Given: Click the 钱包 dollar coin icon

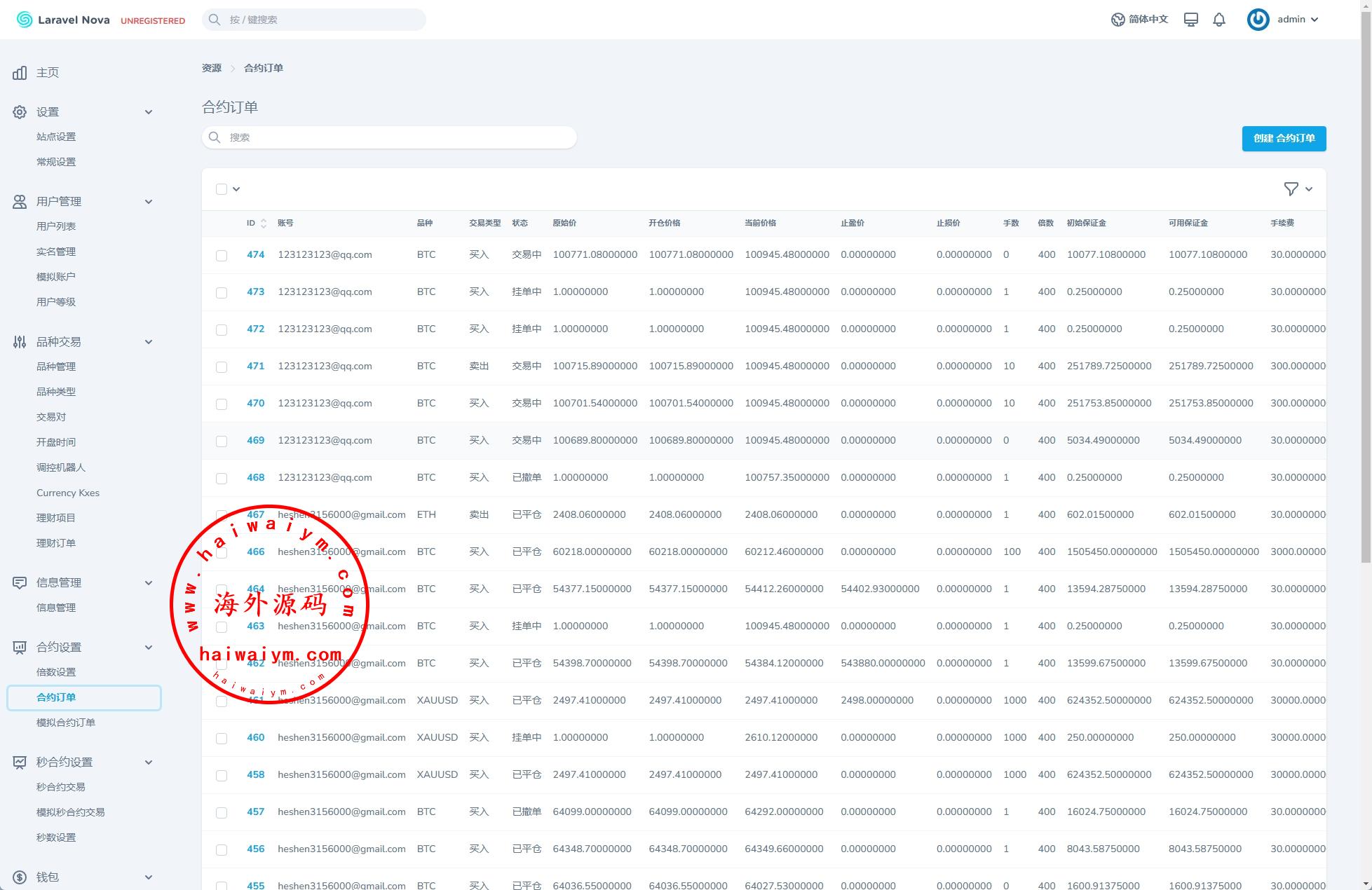Looking at the screenshot, I should pos(20,877).
